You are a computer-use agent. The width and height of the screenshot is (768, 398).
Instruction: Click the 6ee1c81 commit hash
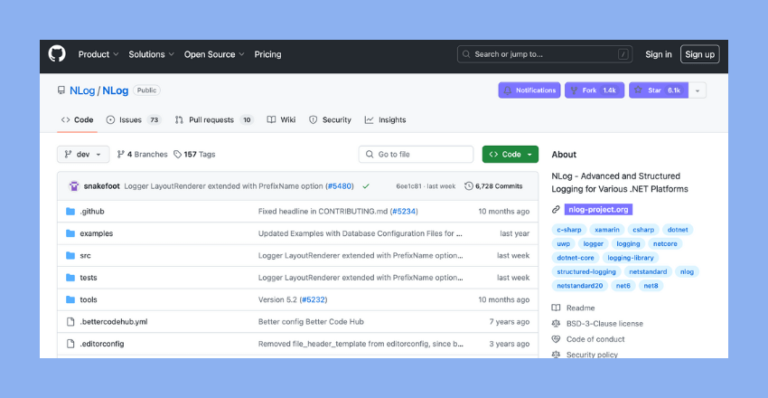(408, 186)
